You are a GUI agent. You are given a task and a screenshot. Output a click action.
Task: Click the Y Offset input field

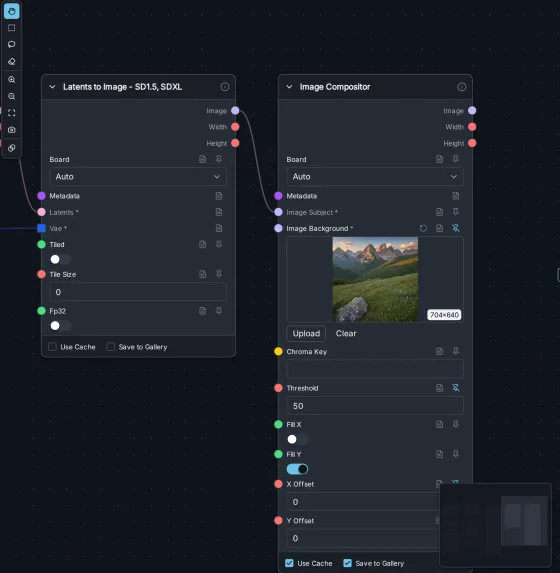(x=363, y=538)
